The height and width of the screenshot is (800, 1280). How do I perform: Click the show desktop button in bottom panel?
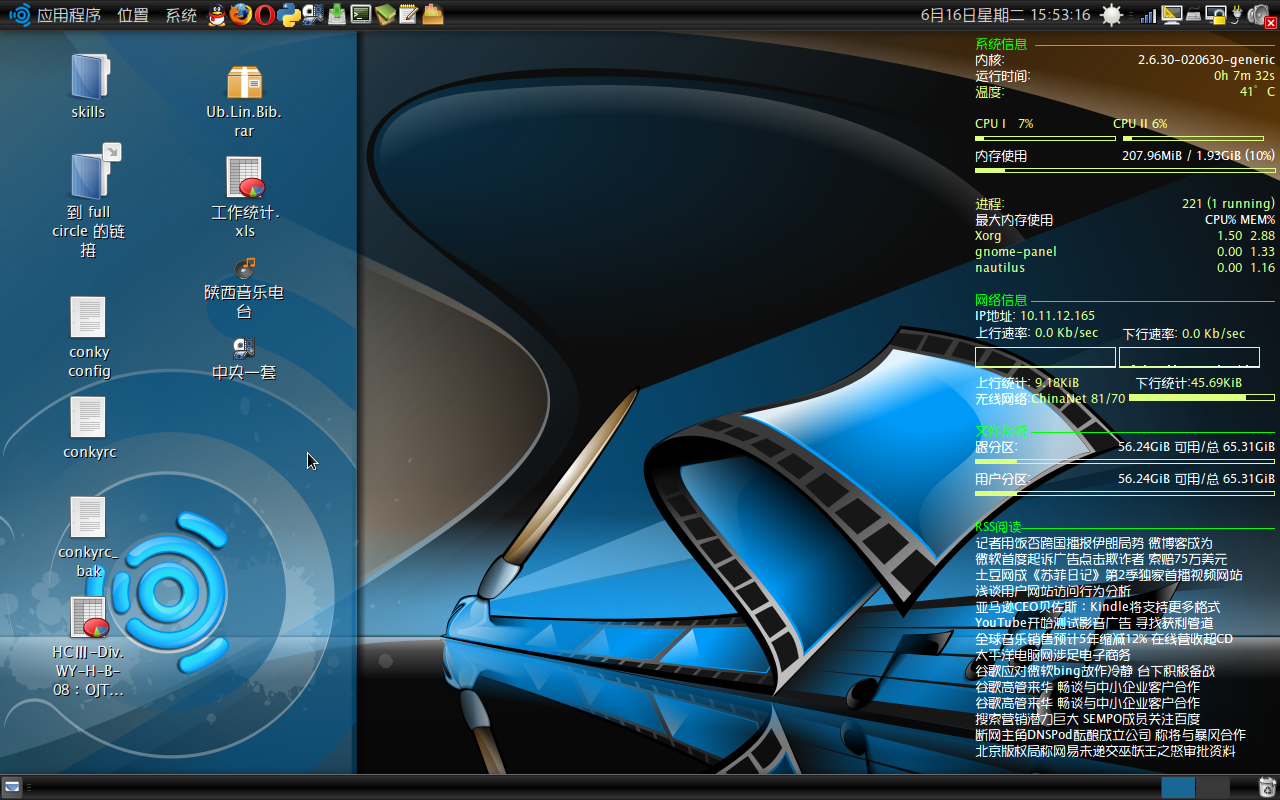(x=12, y=786)
